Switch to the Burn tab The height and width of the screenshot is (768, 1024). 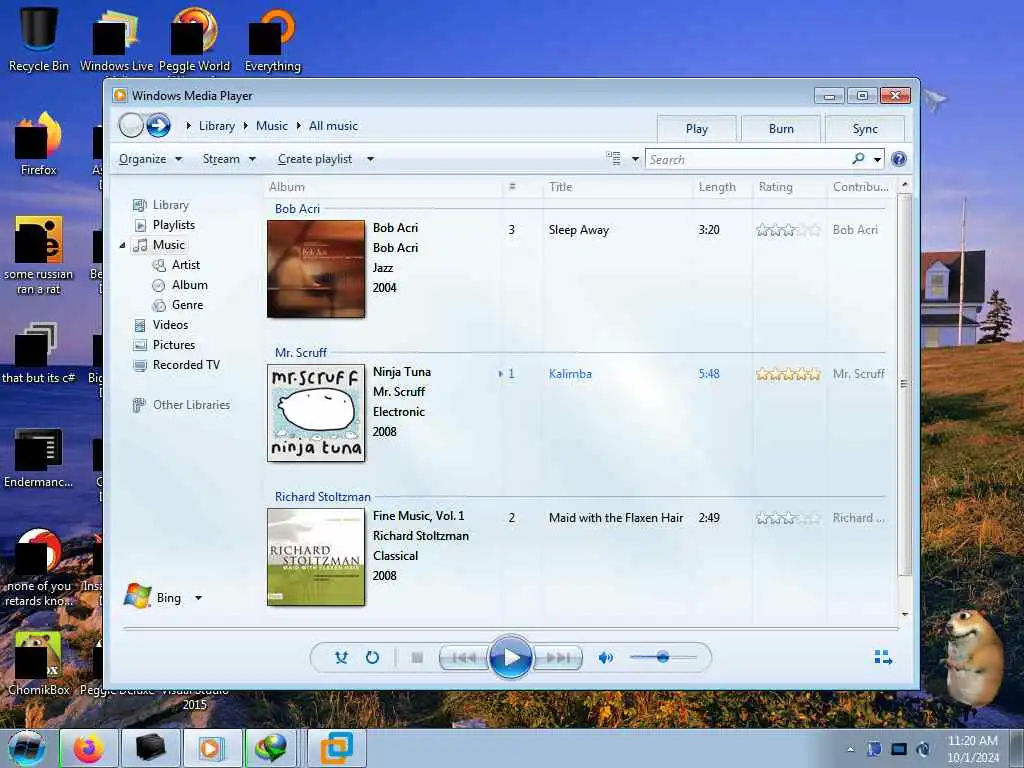coord(780,129)
